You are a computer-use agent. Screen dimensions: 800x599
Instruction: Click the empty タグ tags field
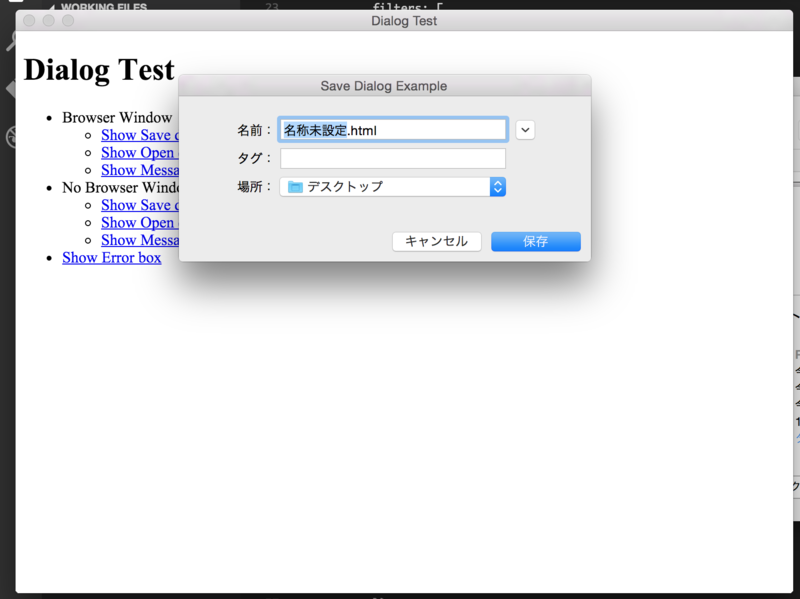(392, 158)
